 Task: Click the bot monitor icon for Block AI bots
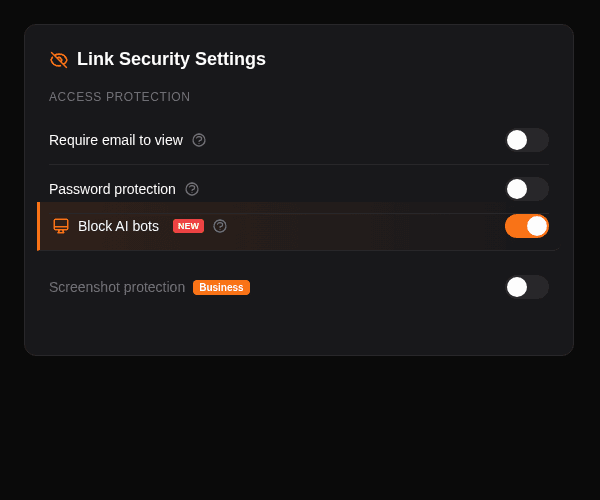pyautogui.click(x=61, y=226)
